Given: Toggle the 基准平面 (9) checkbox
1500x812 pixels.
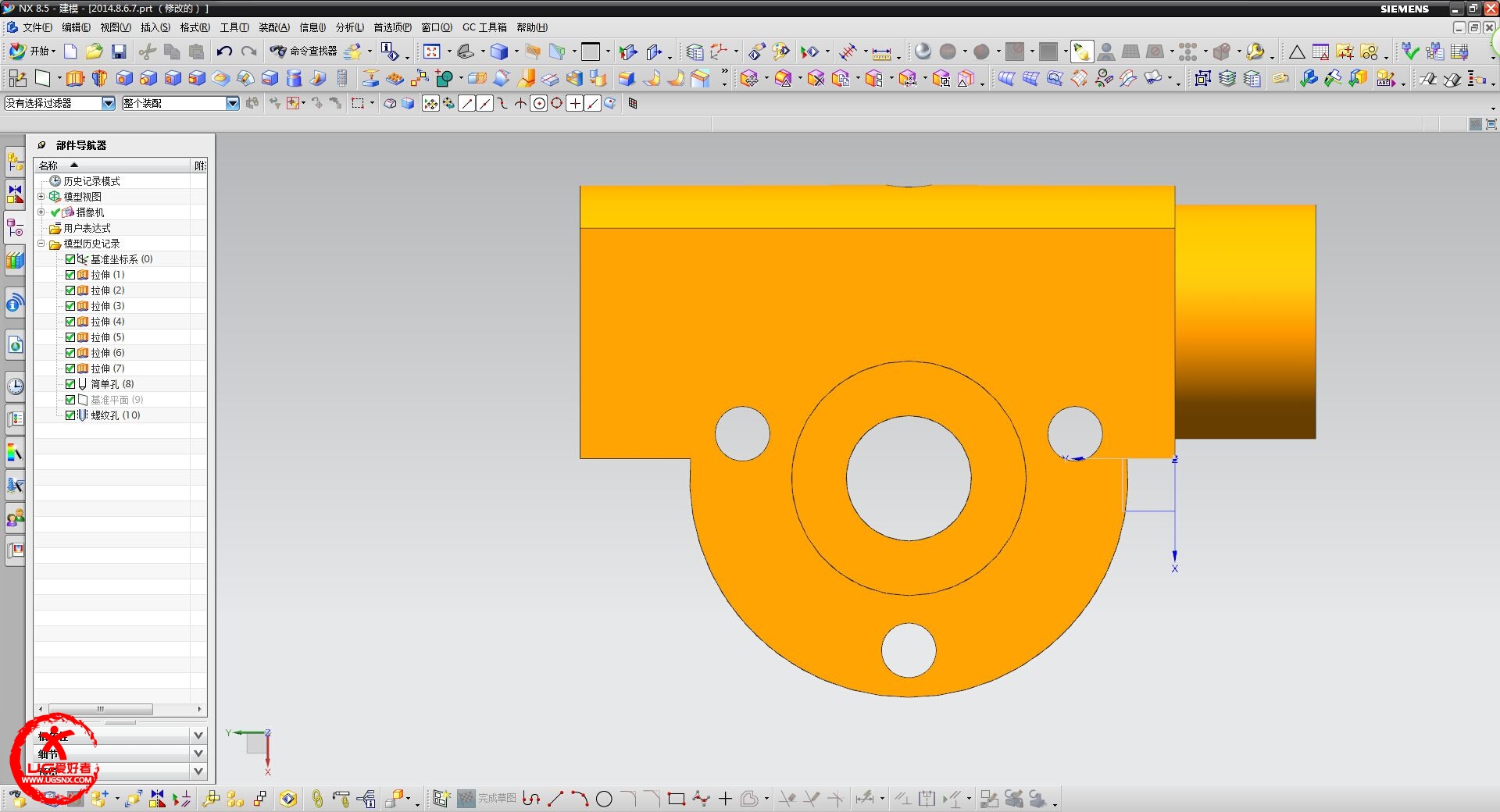Looking at the screenshot, I should [x=70, y=400].
